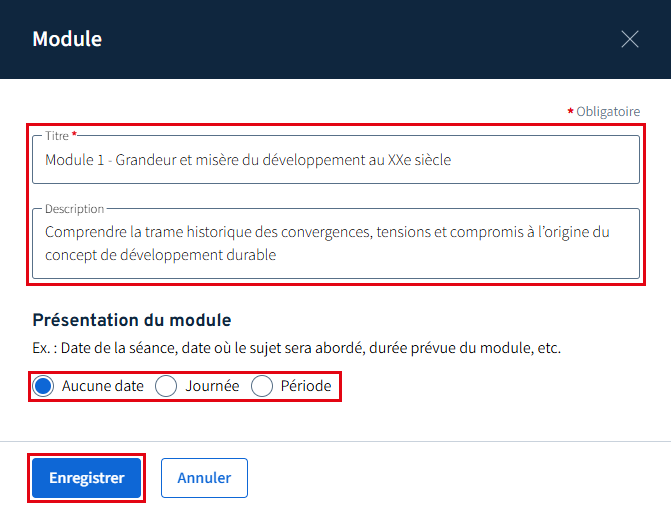
Task: Click the small Titre field label
Action: click(56, 135)
